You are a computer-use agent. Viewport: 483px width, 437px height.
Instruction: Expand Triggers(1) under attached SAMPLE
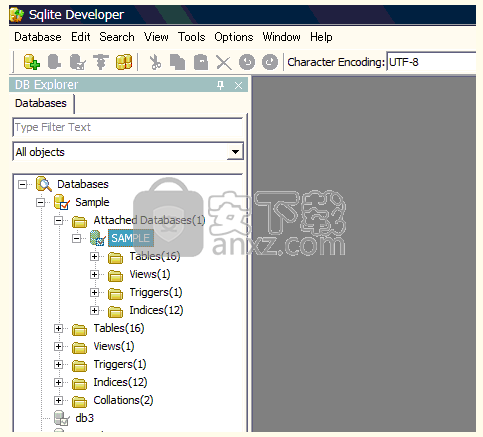coord(94,292)
